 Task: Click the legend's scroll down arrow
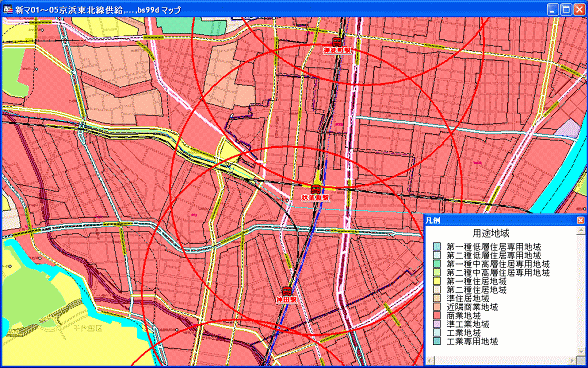(x=580, y=351)
